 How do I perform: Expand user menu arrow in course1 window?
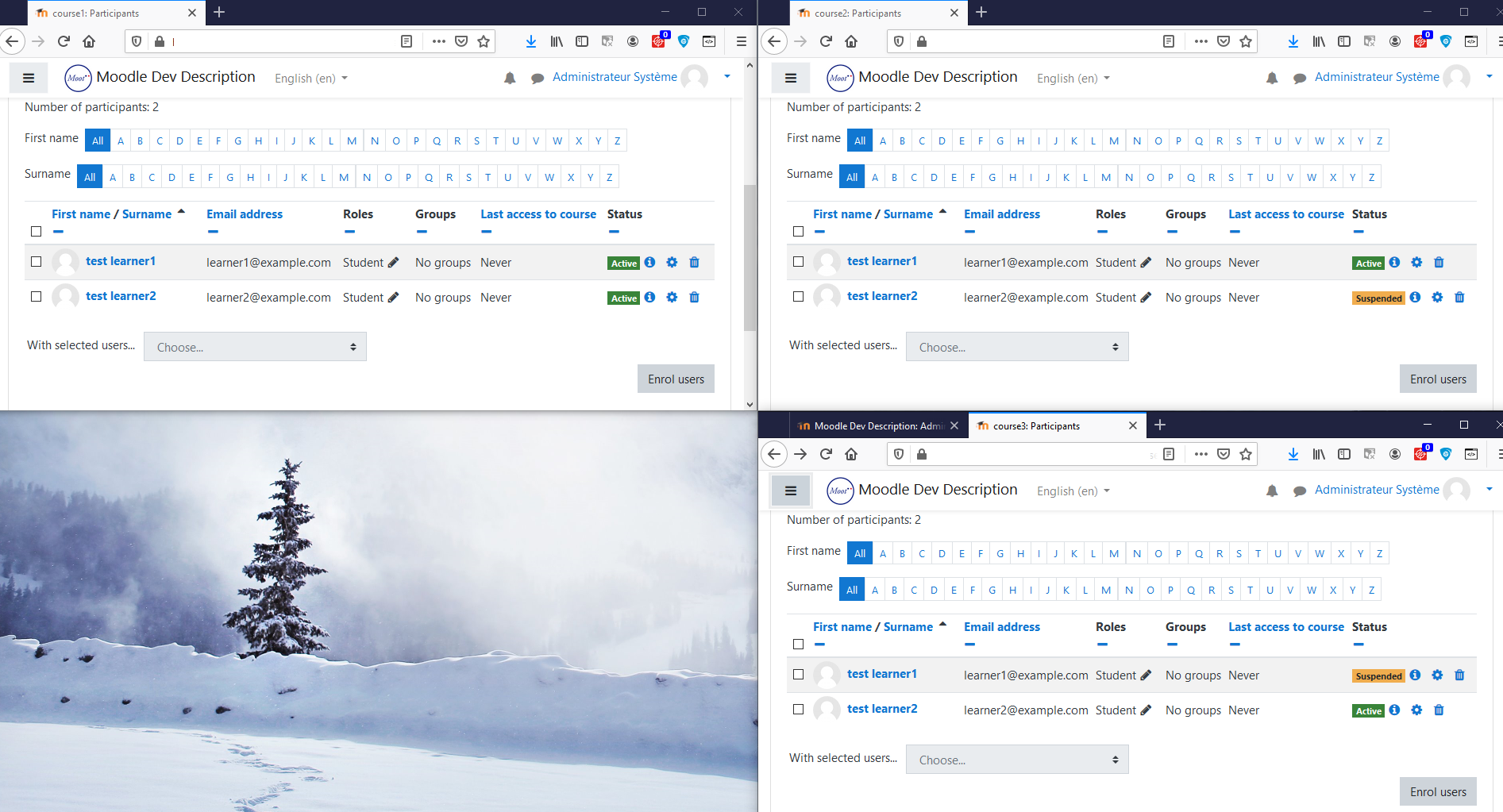click(x=727, y=77)
